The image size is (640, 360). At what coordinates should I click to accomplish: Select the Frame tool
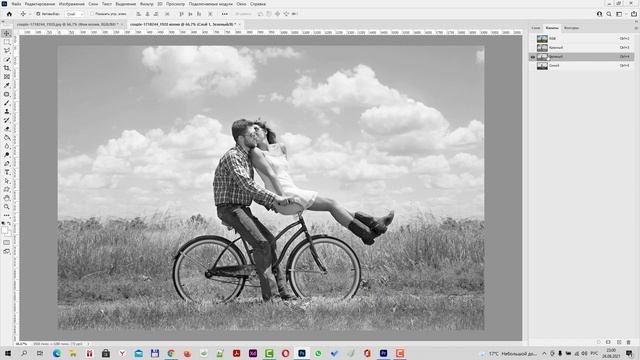(7, 77)
